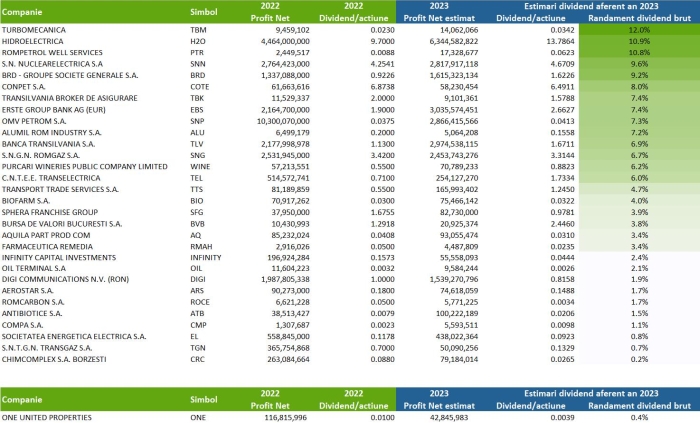Click the lower table Companie header

pos(22,400)
